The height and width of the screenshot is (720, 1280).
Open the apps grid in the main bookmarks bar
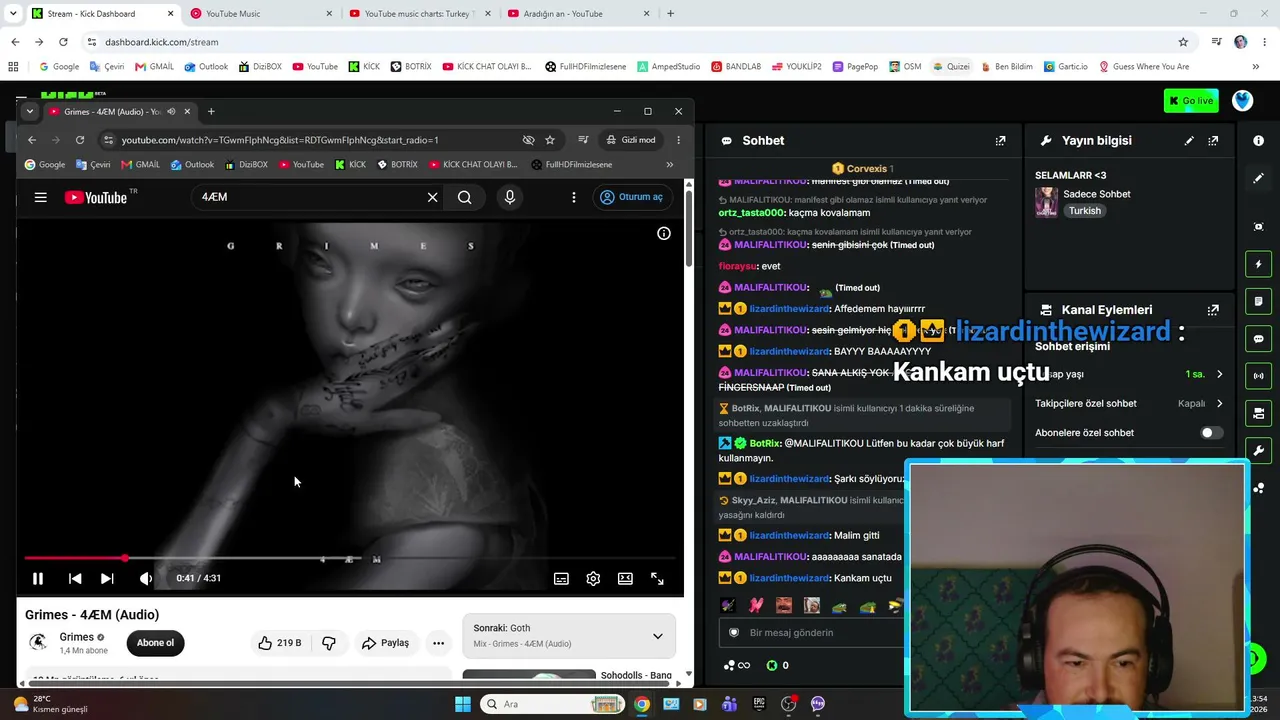point(13,67)
